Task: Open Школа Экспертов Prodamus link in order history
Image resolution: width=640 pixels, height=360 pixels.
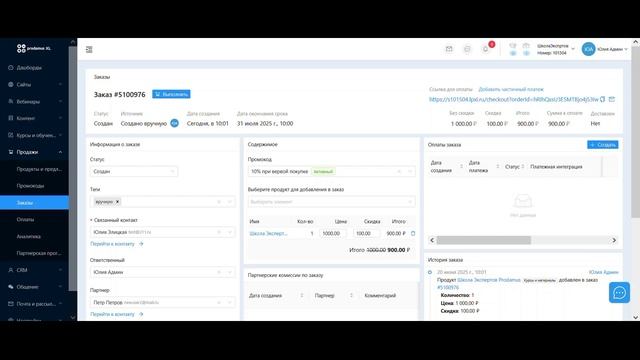Action: tap(489, 280)
